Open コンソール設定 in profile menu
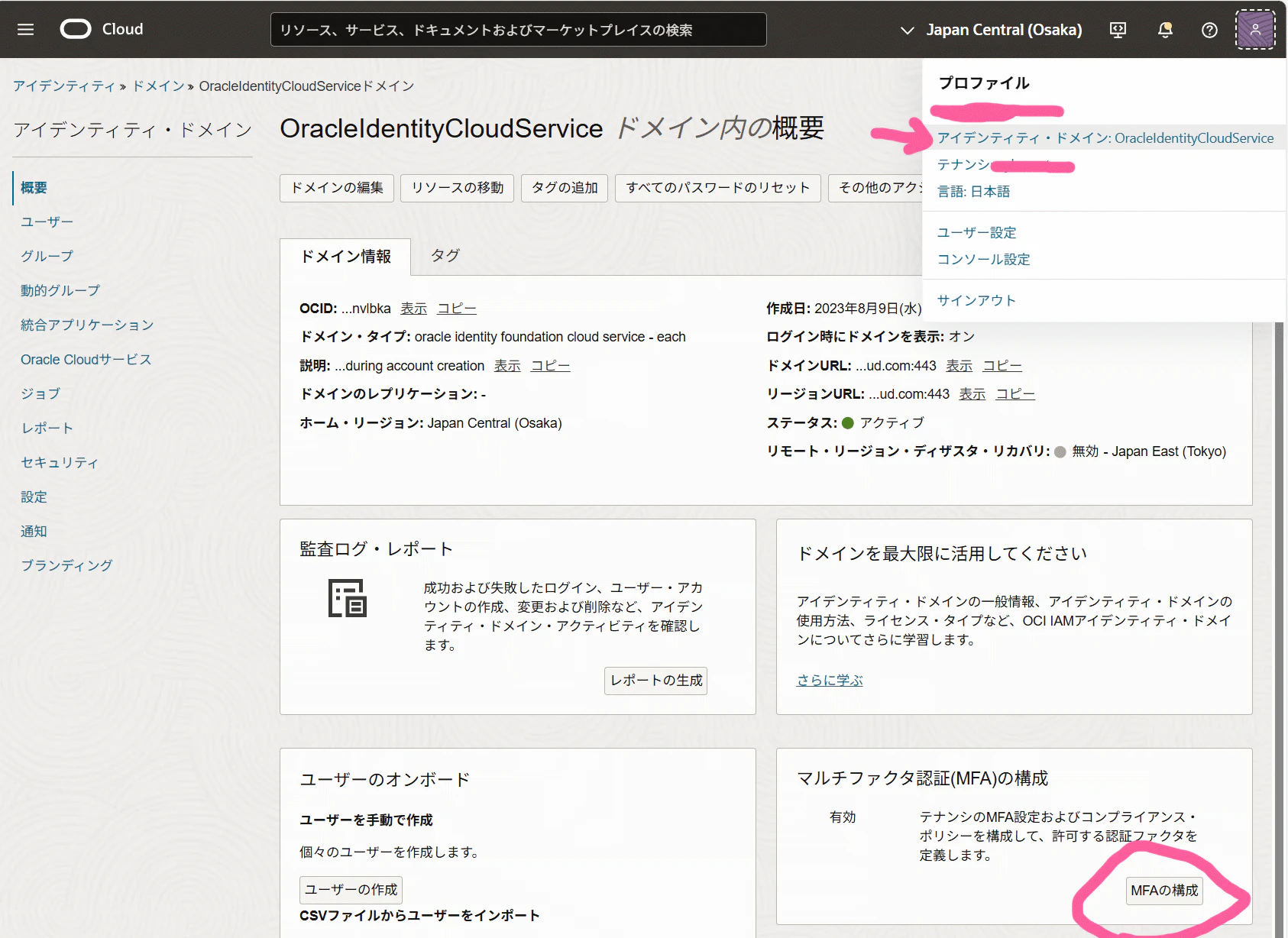Viewport: 1288px width, 938px height. tap(984, 260)
